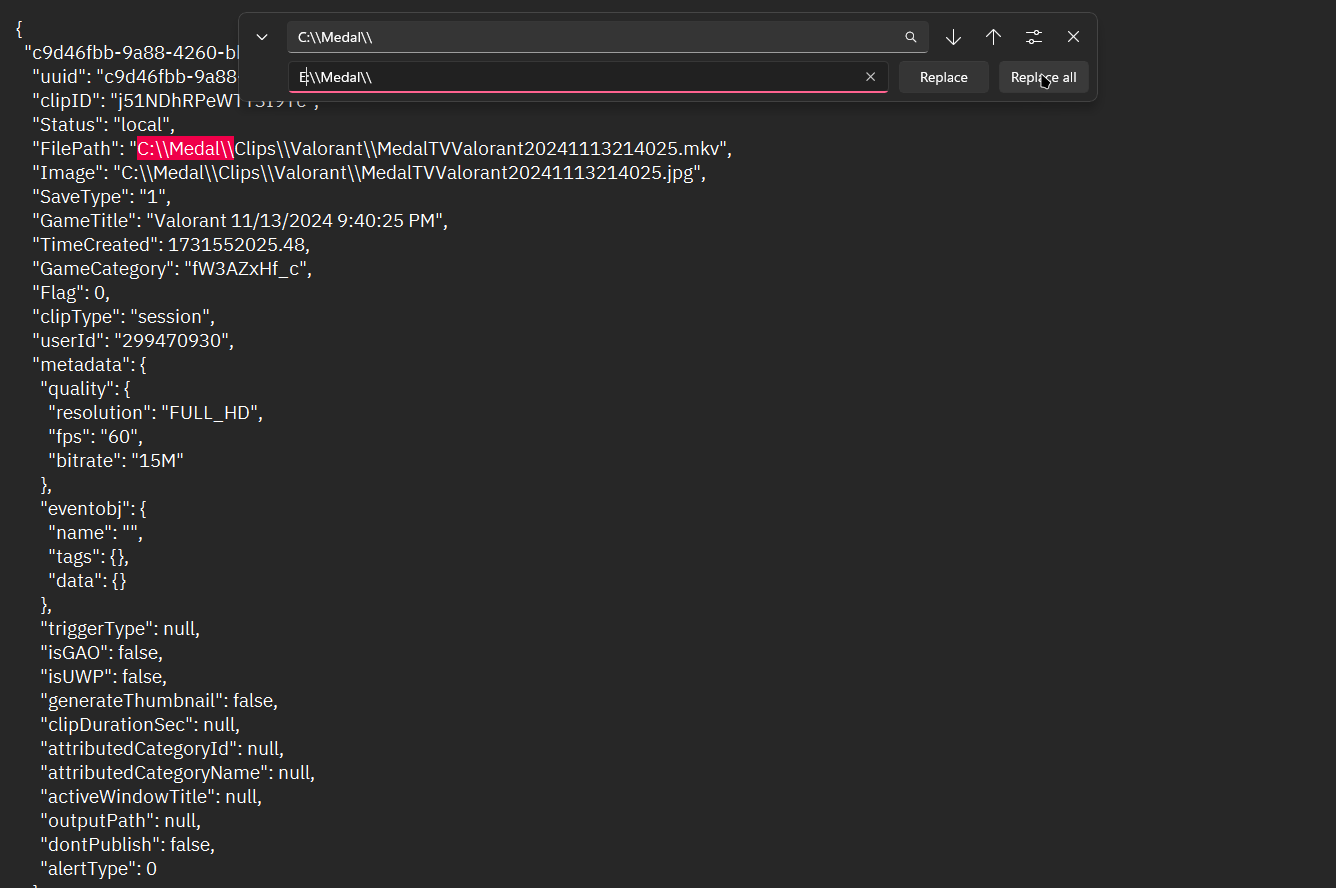This screenshot has width=1336, height=888.
Task: Find previous match using the up arrow icon
Action: pos(993,37)
